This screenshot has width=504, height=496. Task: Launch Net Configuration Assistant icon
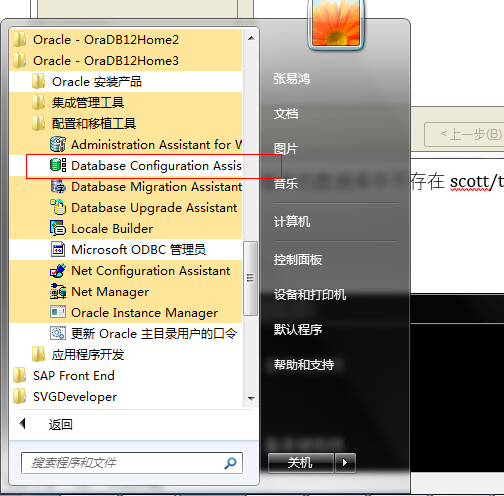[x=58, y=270]
